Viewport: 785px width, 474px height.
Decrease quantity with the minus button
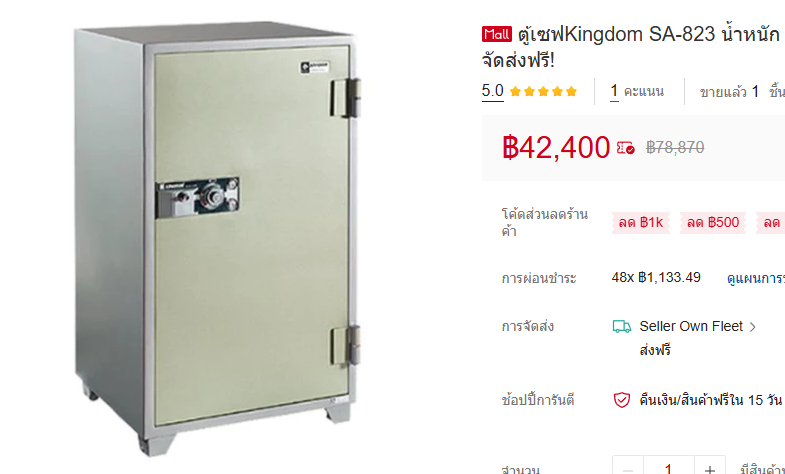[x=628, y=467]
